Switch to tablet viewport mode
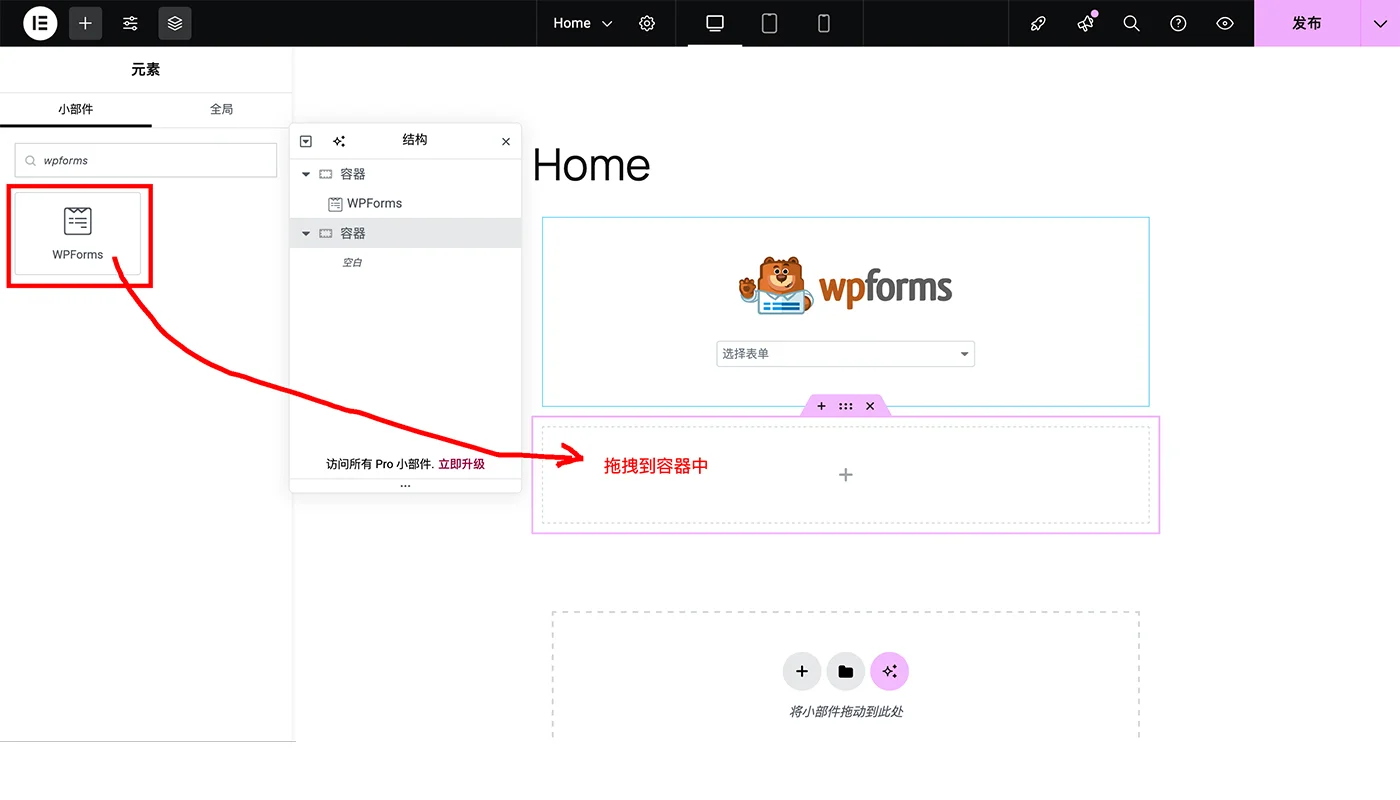 coord(769,23)
